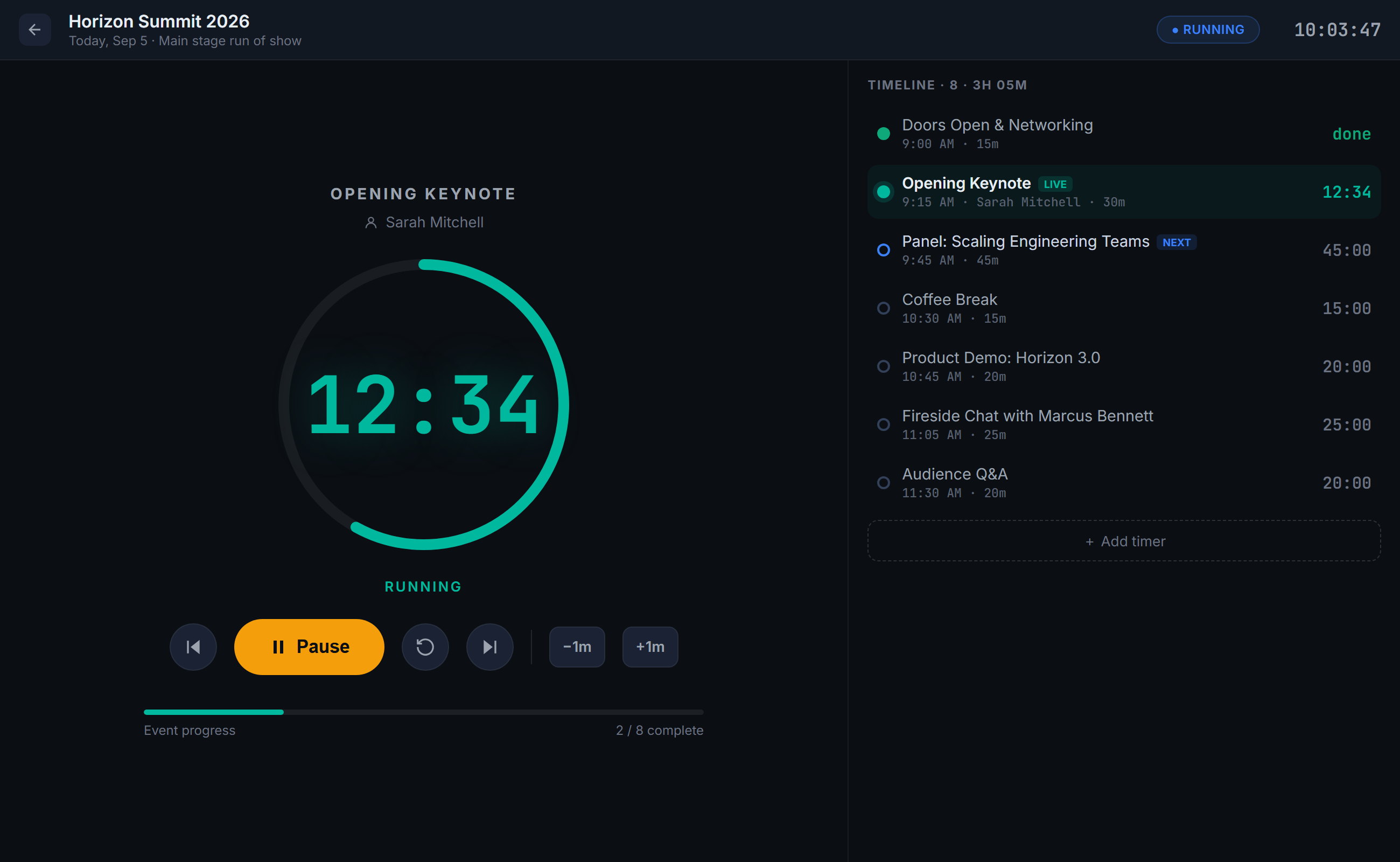Click the LIVE badge

pyautogui.click(x=1055, y=184)
